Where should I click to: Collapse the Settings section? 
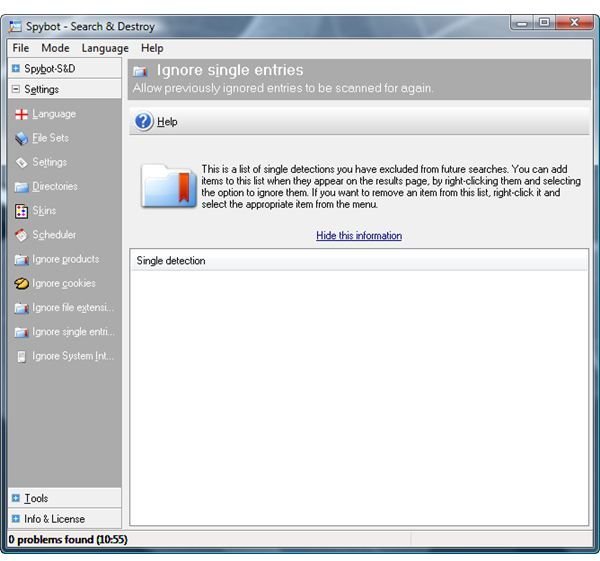point(16,89)
